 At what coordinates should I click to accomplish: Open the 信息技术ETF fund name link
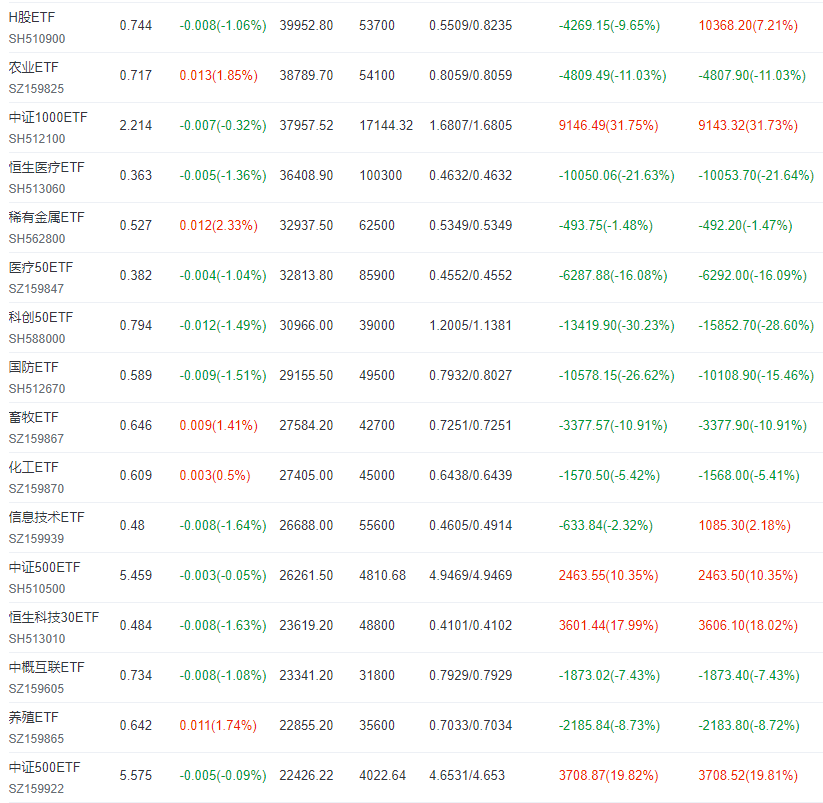[x=46, y=517]
